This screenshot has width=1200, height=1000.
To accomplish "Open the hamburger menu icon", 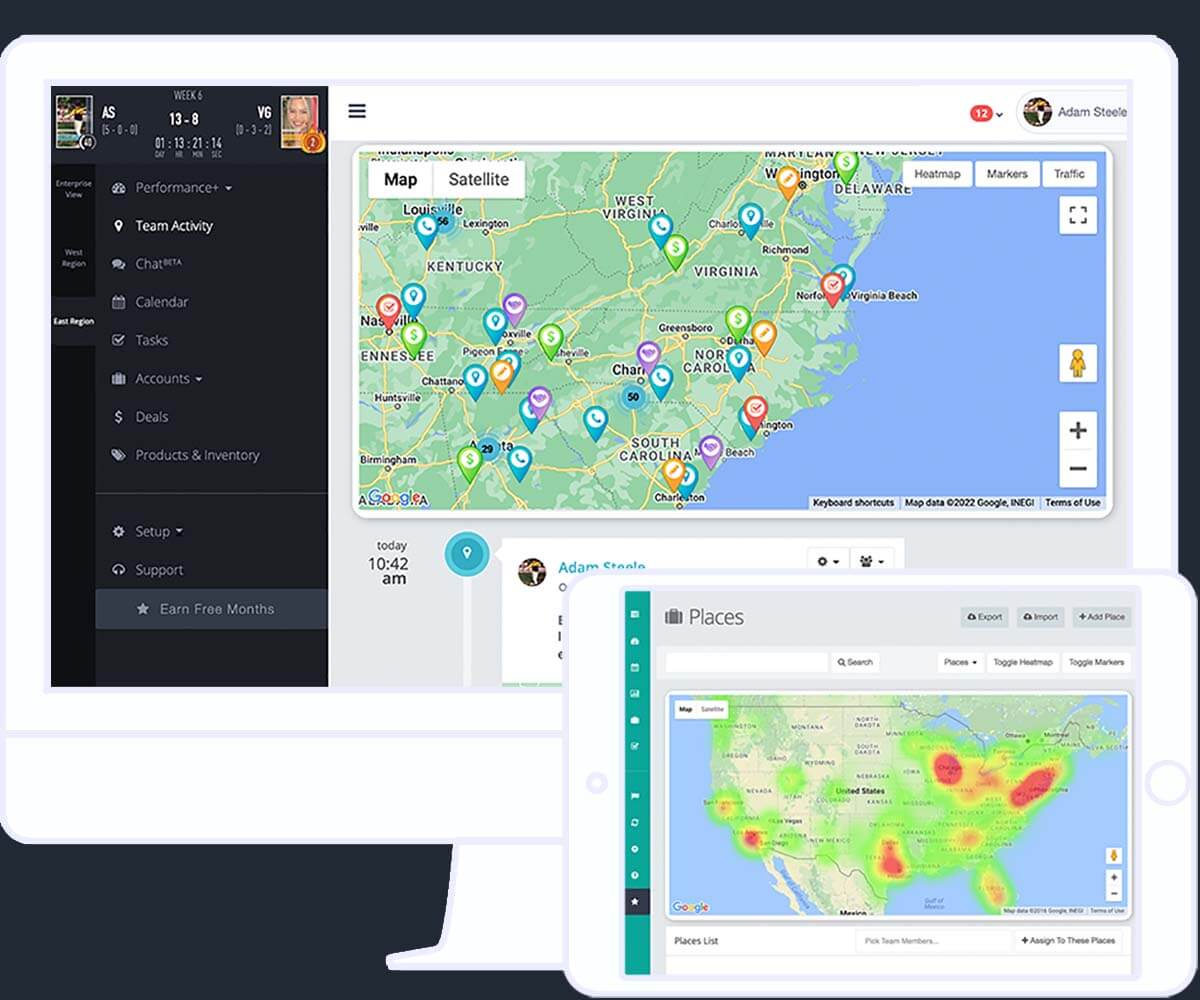I will (x=357, y=111).
